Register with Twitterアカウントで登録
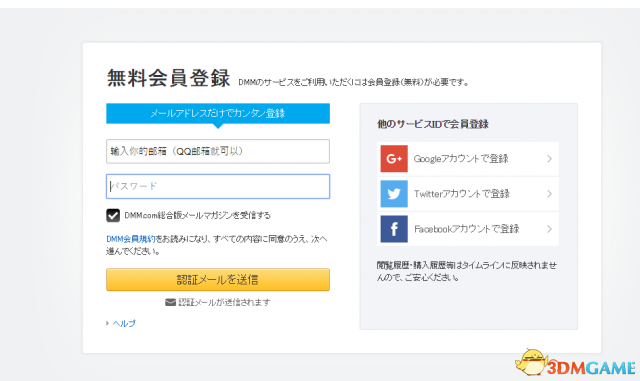 (468, 194)
